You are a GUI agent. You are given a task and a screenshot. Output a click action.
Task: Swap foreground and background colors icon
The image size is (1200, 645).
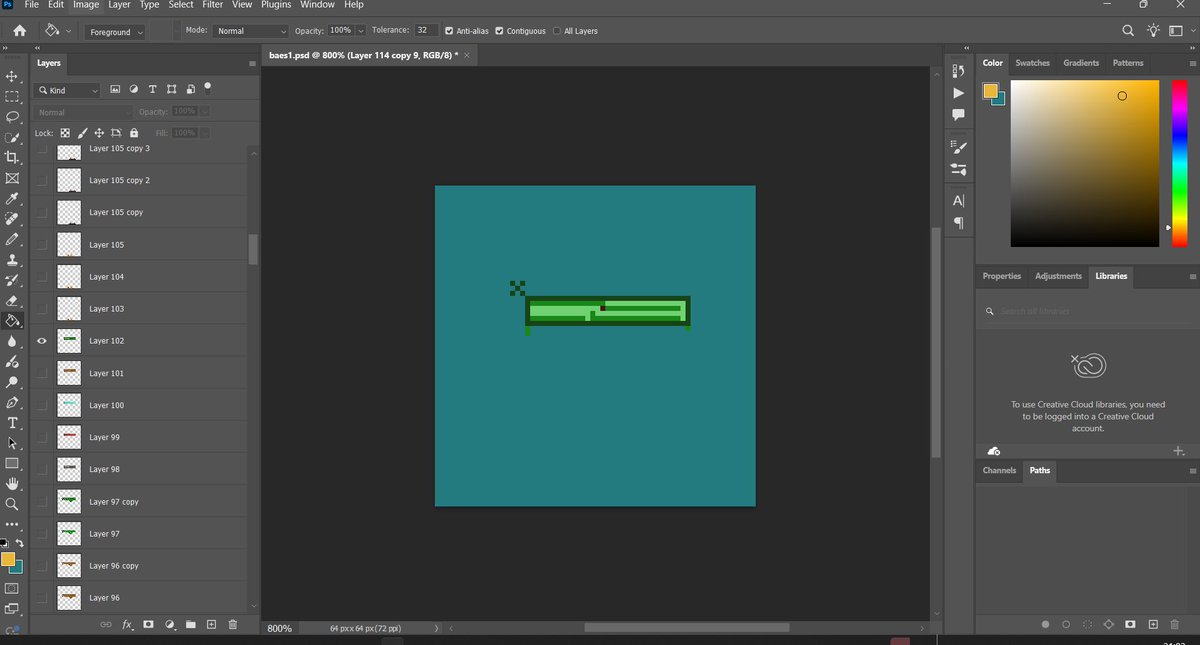tap(19, 543)
